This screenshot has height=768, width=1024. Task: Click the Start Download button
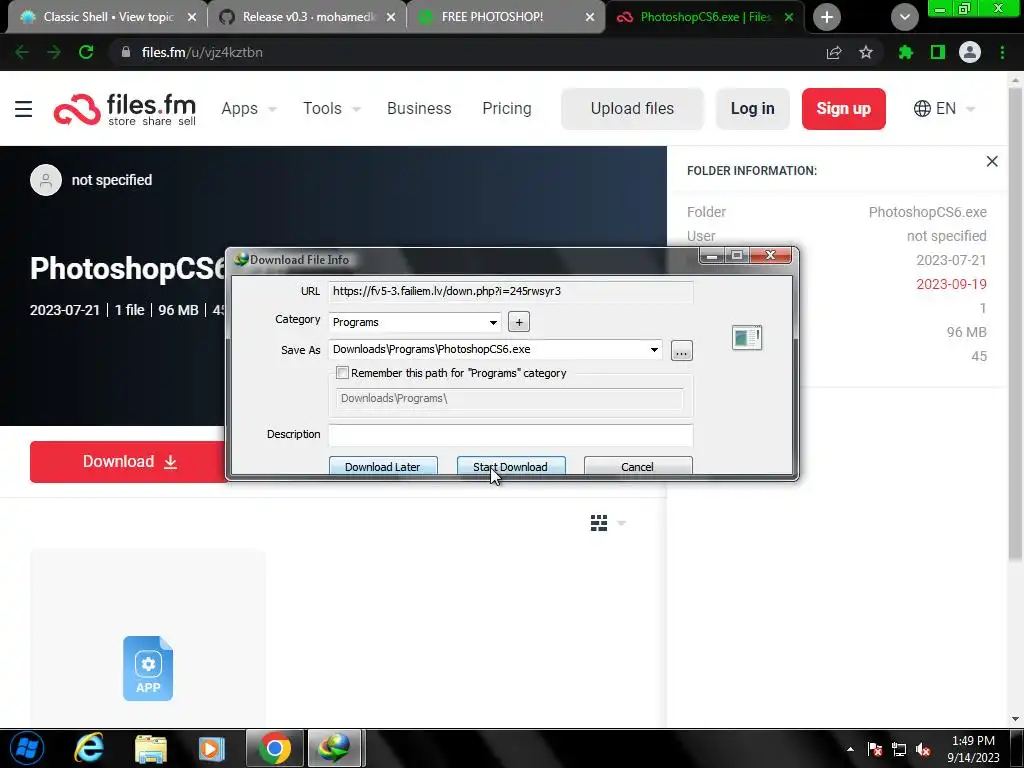click(511, 466)
